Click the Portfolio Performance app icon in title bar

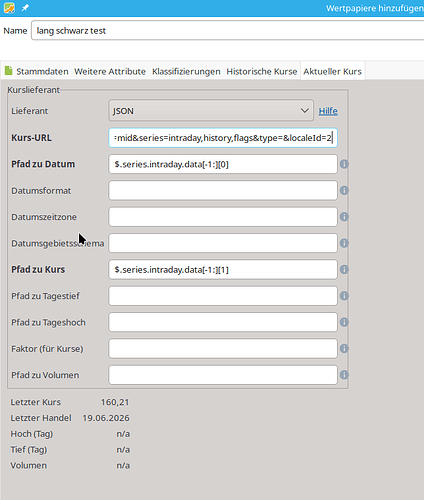(9, 8)
